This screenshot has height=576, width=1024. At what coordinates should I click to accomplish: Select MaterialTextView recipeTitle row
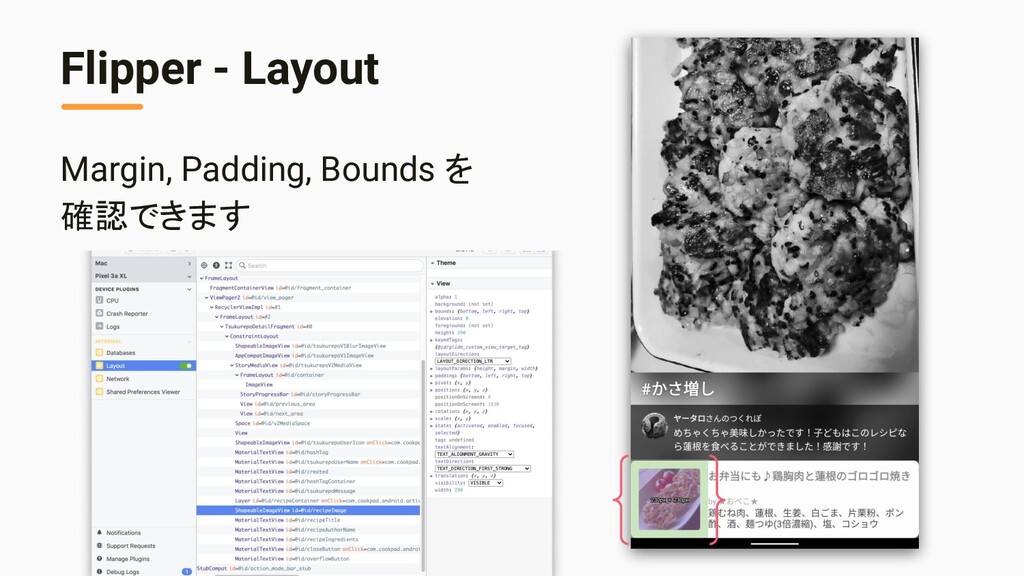point(308,520)
